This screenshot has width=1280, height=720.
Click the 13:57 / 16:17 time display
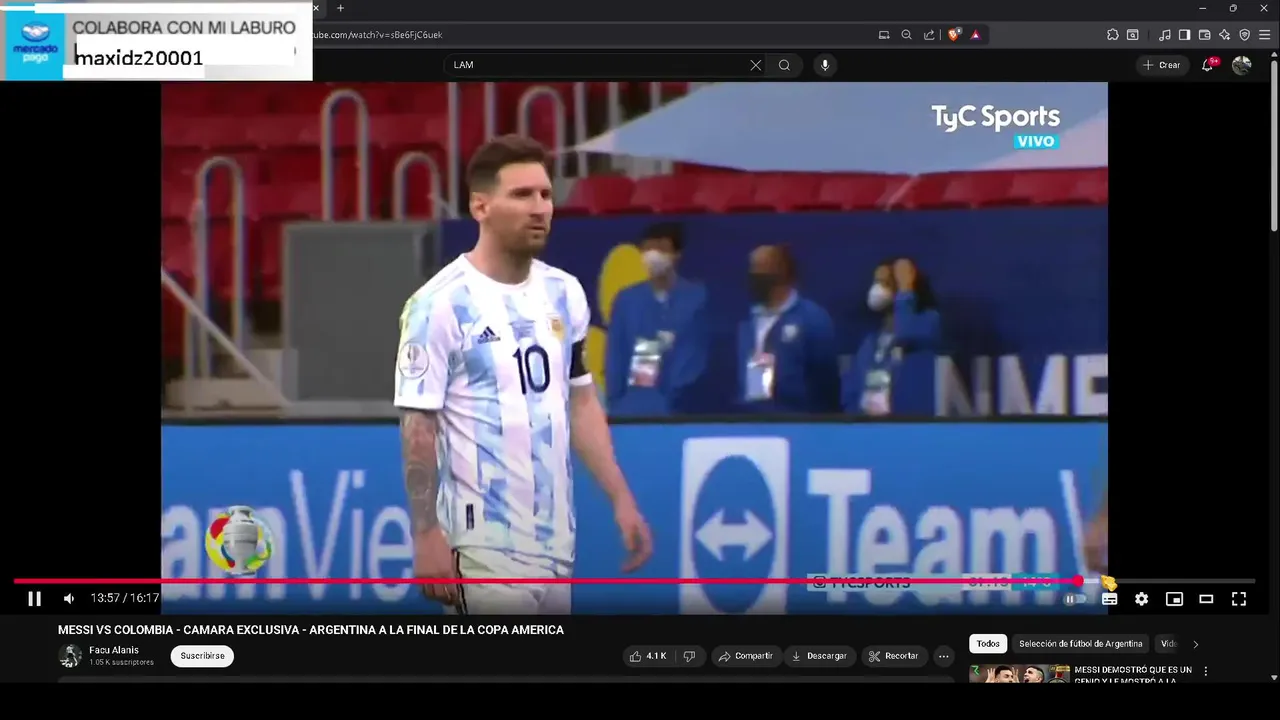point(125,599)
